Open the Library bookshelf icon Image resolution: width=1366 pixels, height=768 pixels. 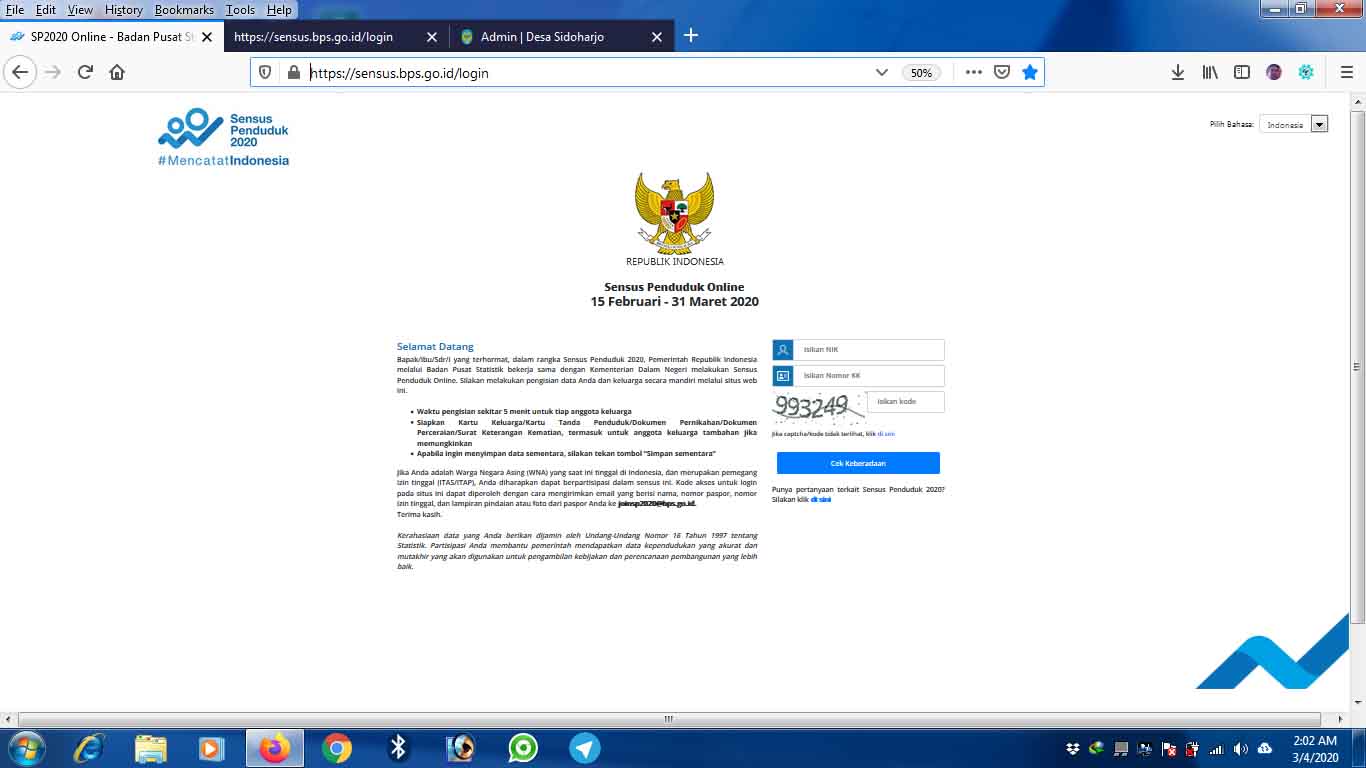1210,72
